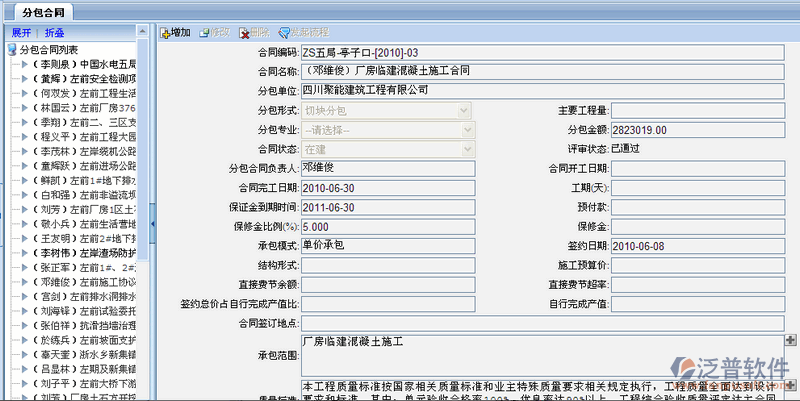Select tree item (刘子平)左前大桥下游
The width and height of the screenshot is (800, 401).
click(x=84, y=384)
